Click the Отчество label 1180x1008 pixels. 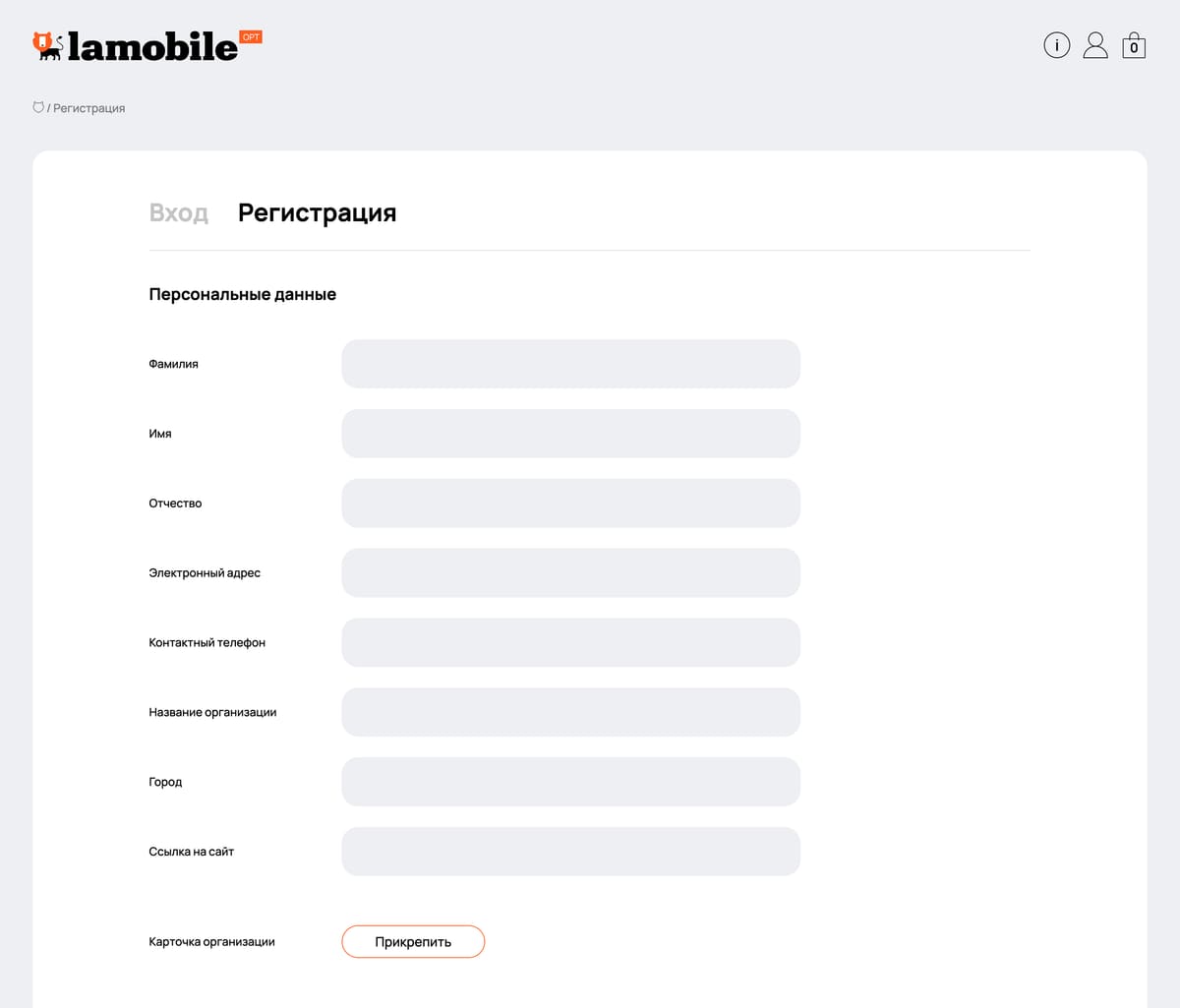click(175, 504)
